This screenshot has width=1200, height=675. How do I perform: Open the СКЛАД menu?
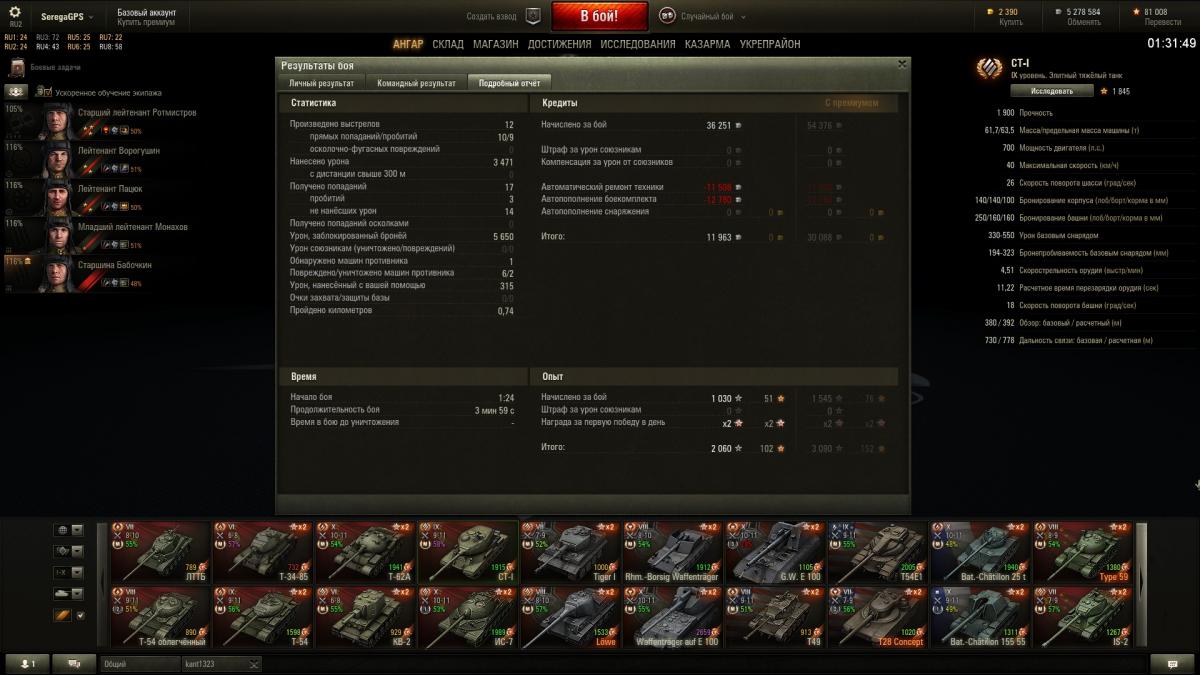click(x=448, y=44)
